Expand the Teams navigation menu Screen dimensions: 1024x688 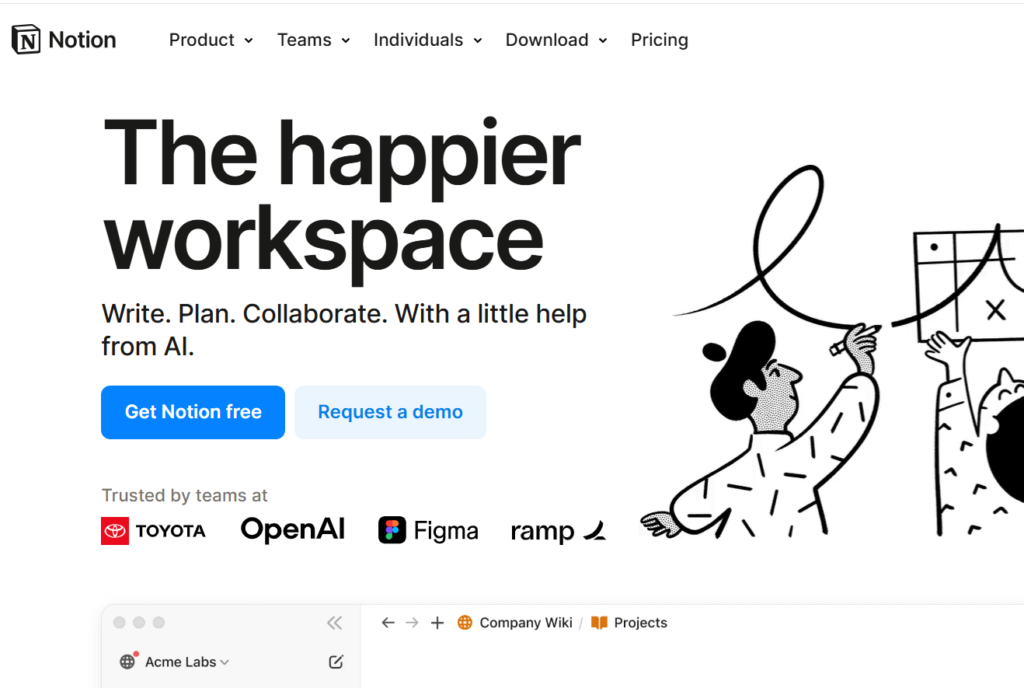[313, 40]
